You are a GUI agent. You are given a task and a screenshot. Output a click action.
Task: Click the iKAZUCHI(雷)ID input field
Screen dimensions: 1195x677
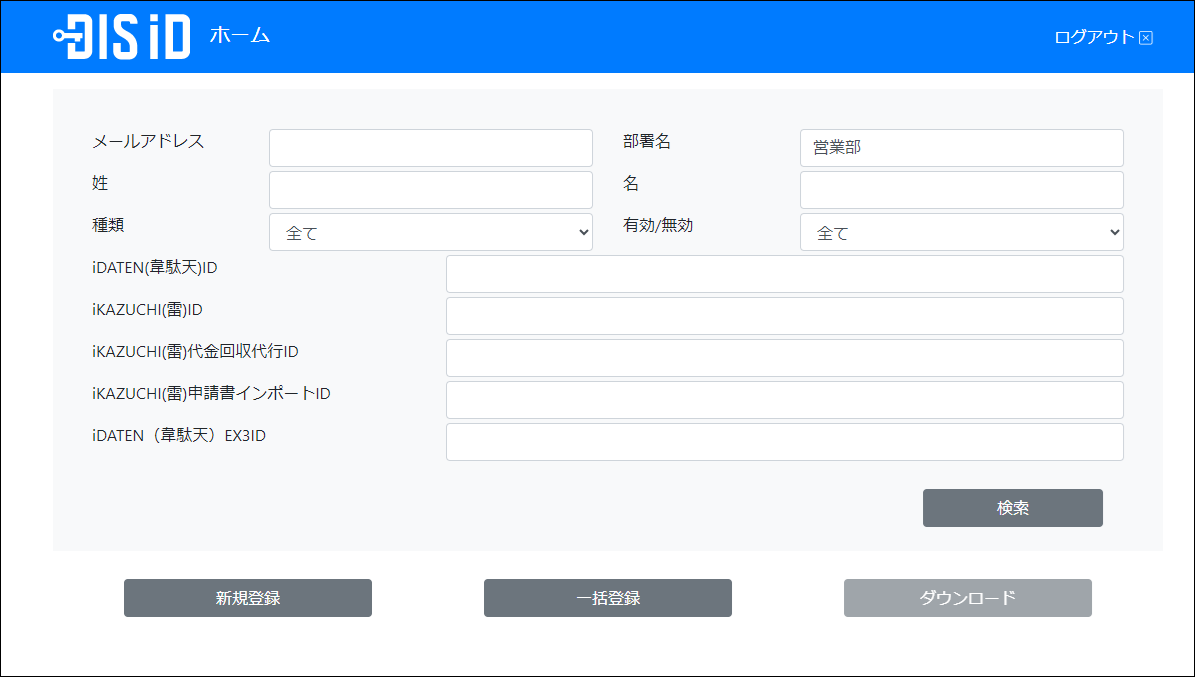tap(785, 316)
